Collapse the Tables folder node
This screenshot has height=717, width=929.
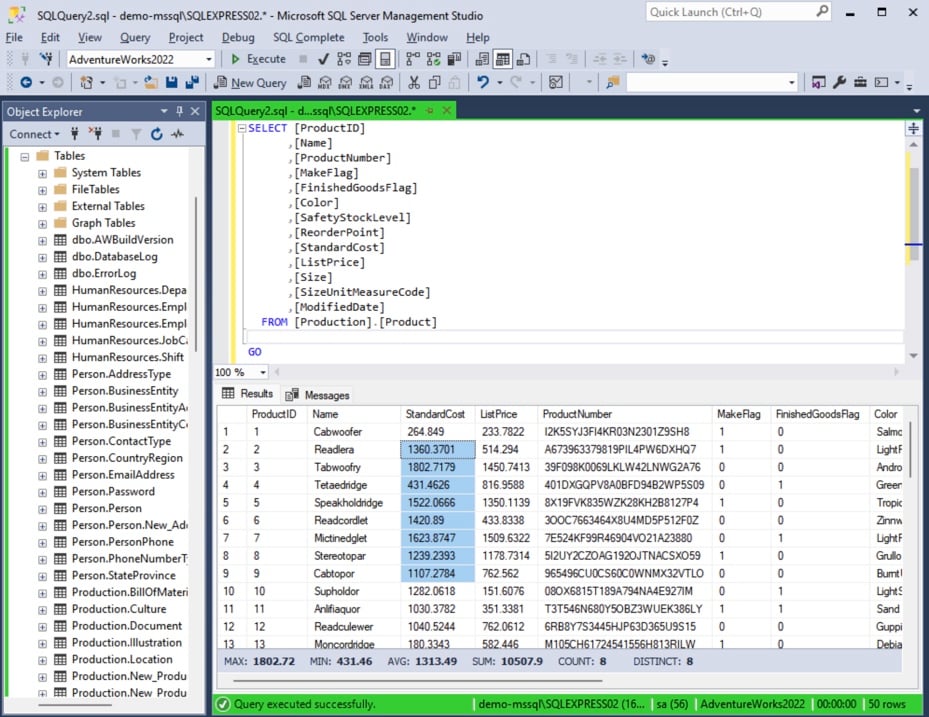click(x=25, y=157)
